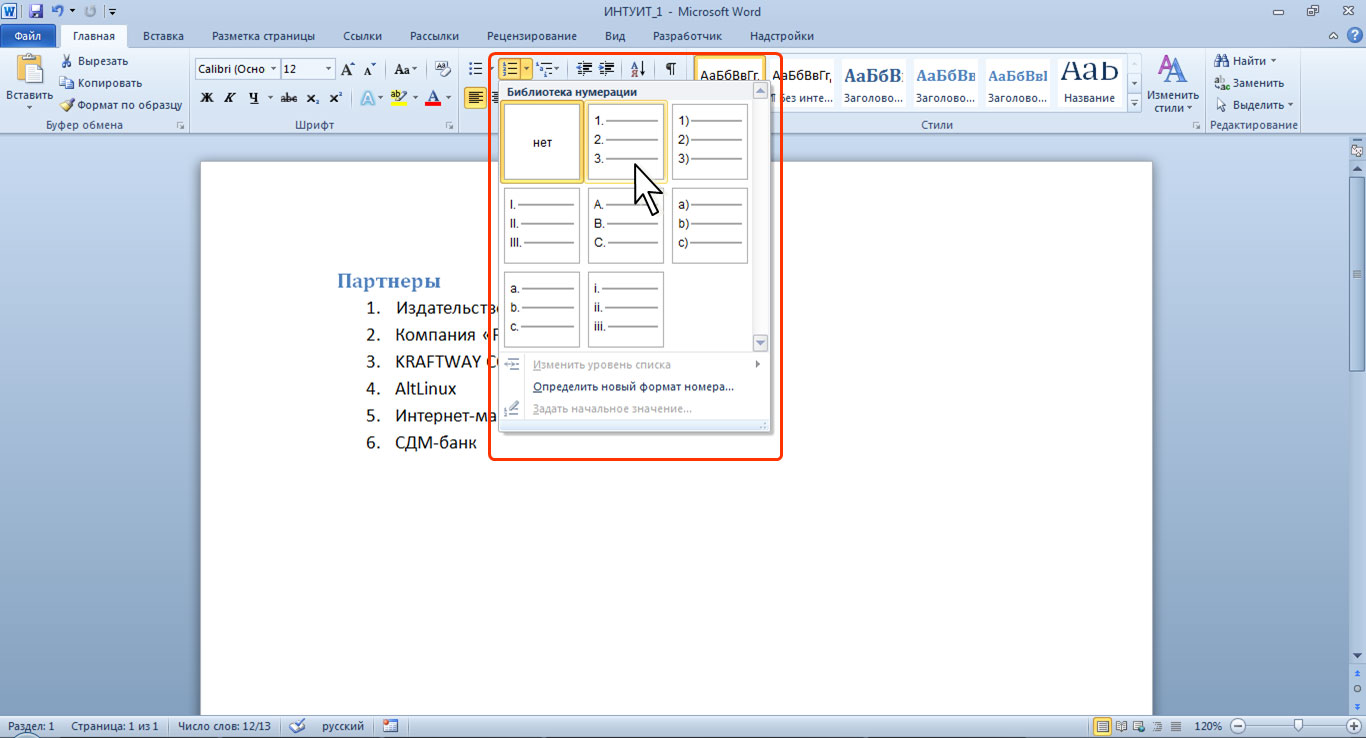Expand the Calibri font name dropdown
The image size is (1366, 738).
(x=274, y=69)
